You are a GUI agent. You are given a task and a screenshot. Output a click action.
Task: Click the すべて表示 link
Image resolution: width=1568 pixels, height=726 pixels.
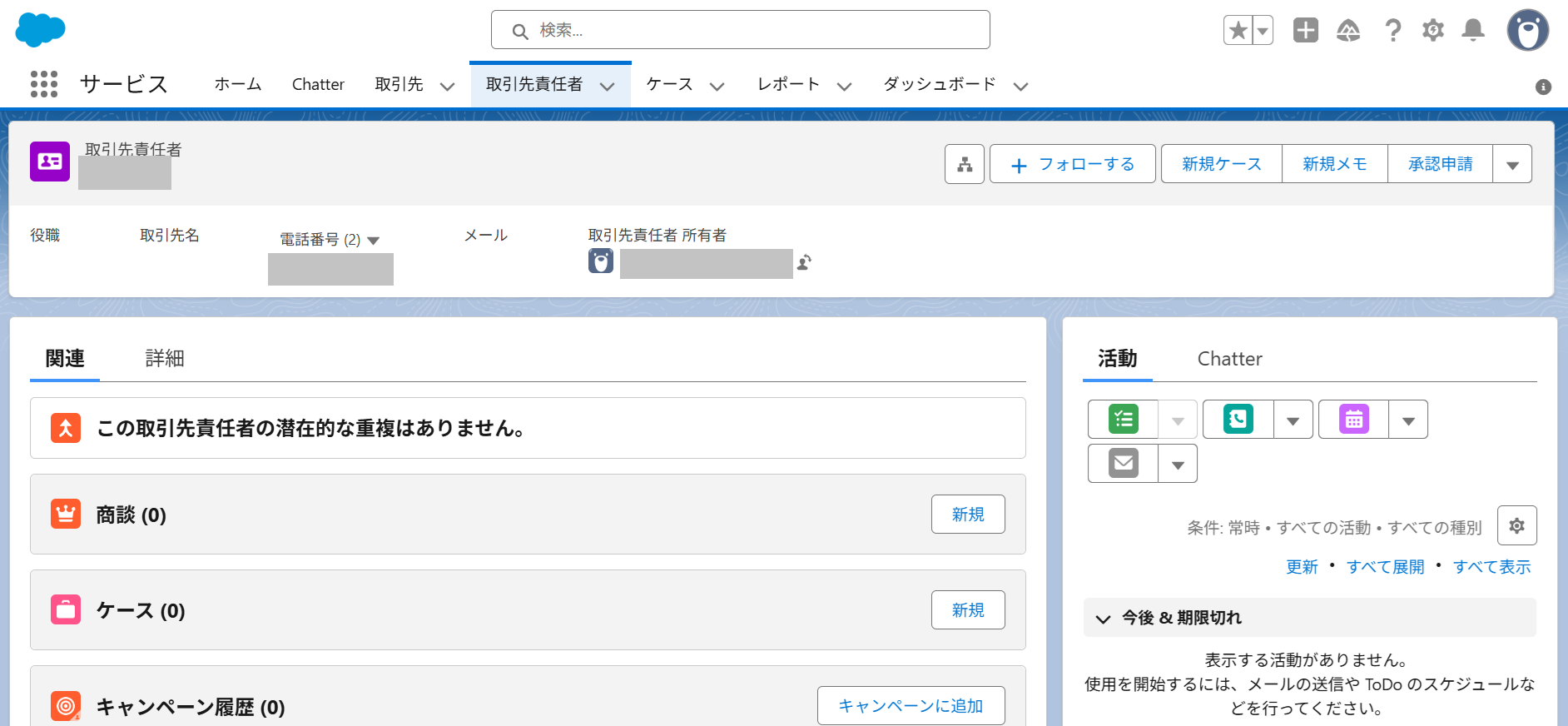(x=1492, y=567)
